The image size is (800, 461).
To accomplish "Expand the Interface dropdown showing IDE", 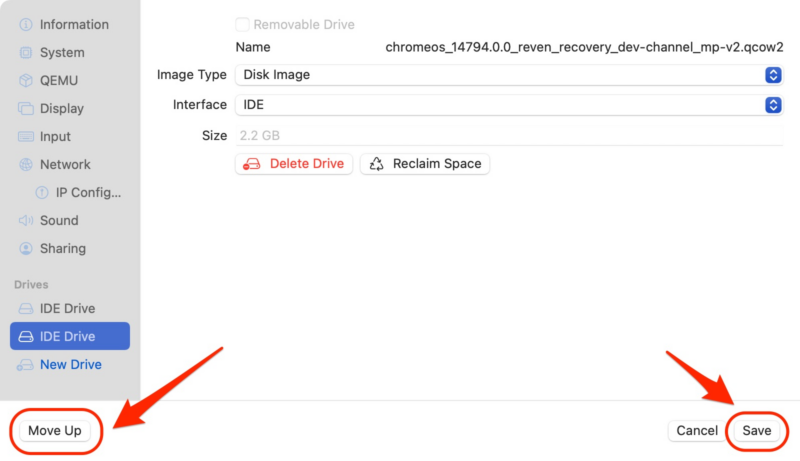I will [x=509, y=105].
